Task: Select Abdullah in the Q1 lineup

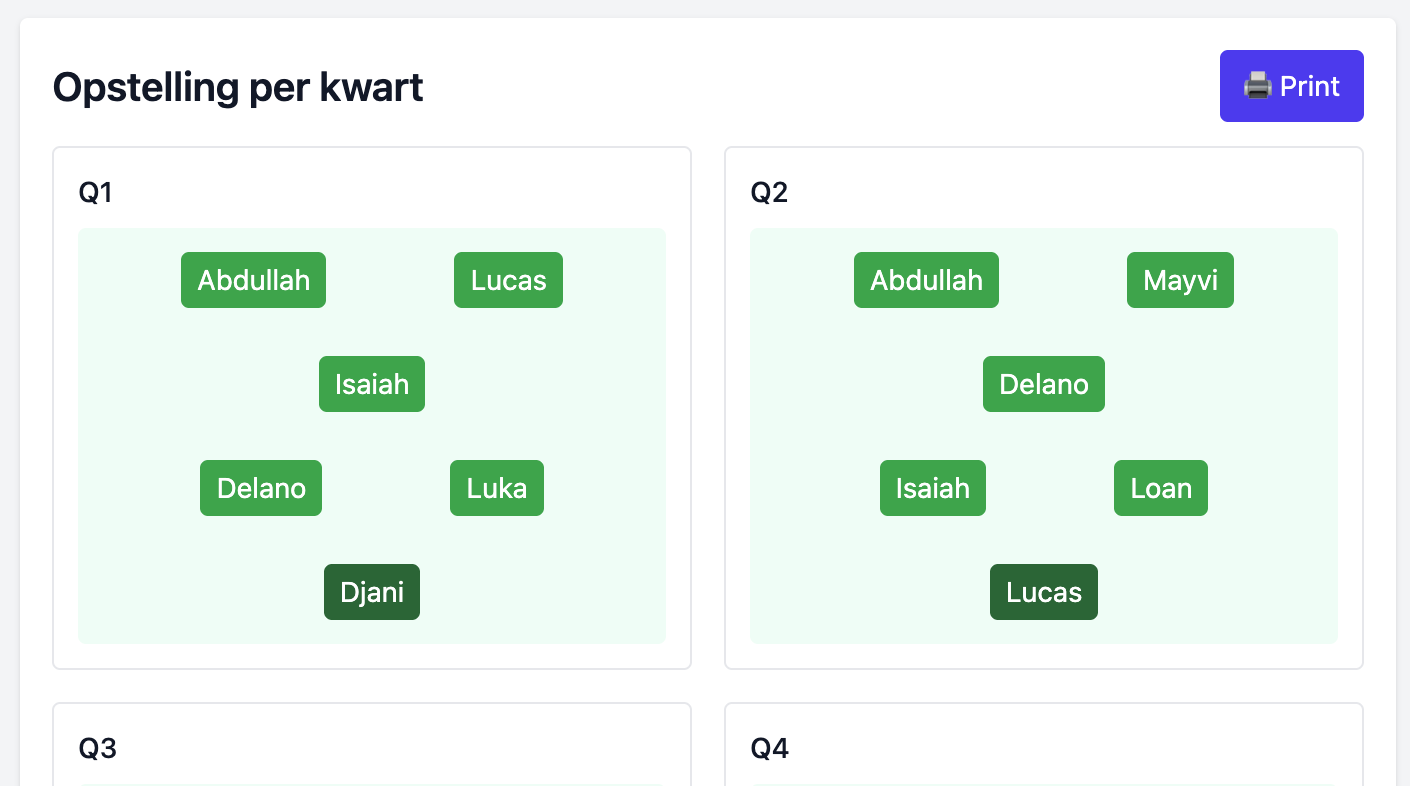Action: pos(253,280)
